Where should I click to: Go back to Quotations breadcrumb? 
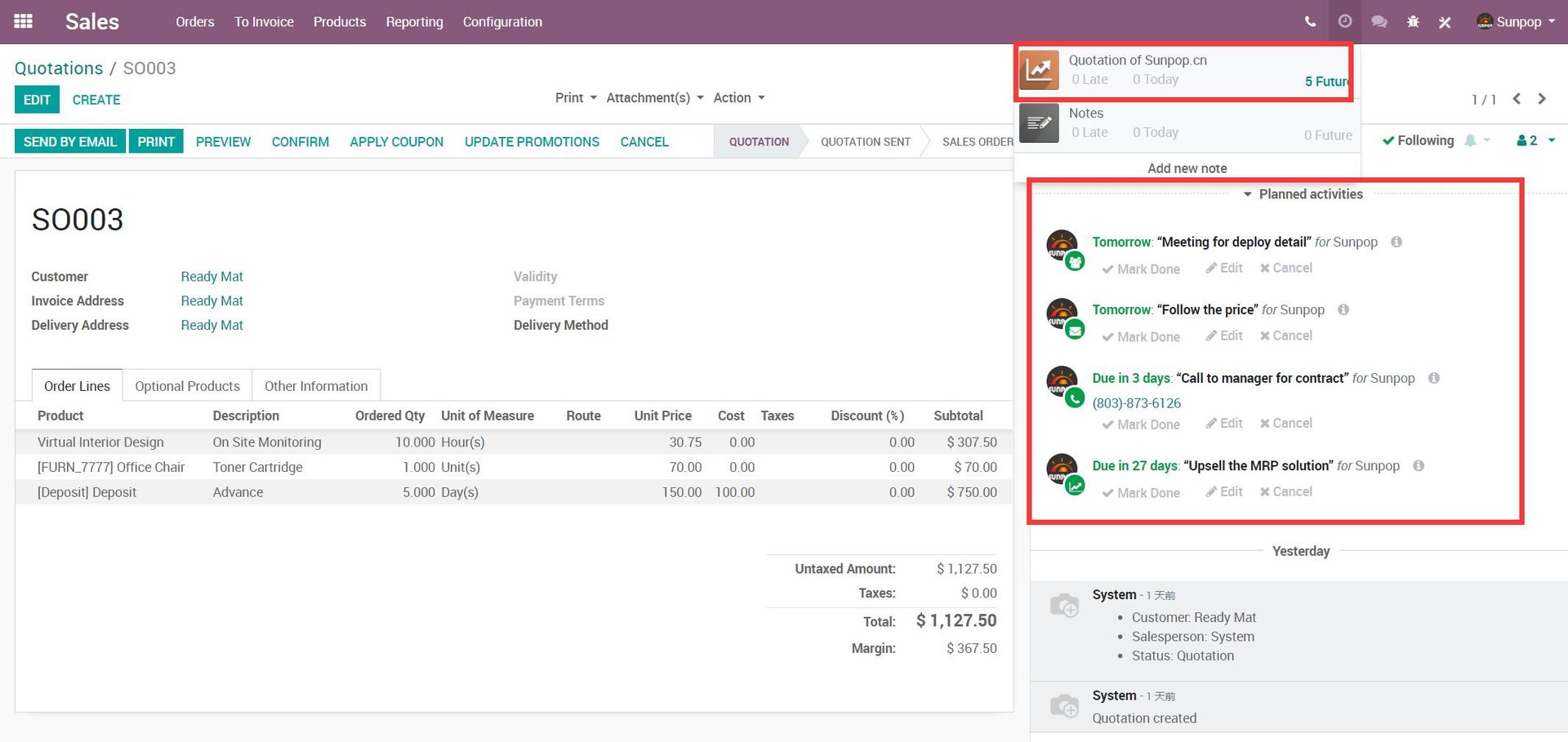(x=59, y=68)
